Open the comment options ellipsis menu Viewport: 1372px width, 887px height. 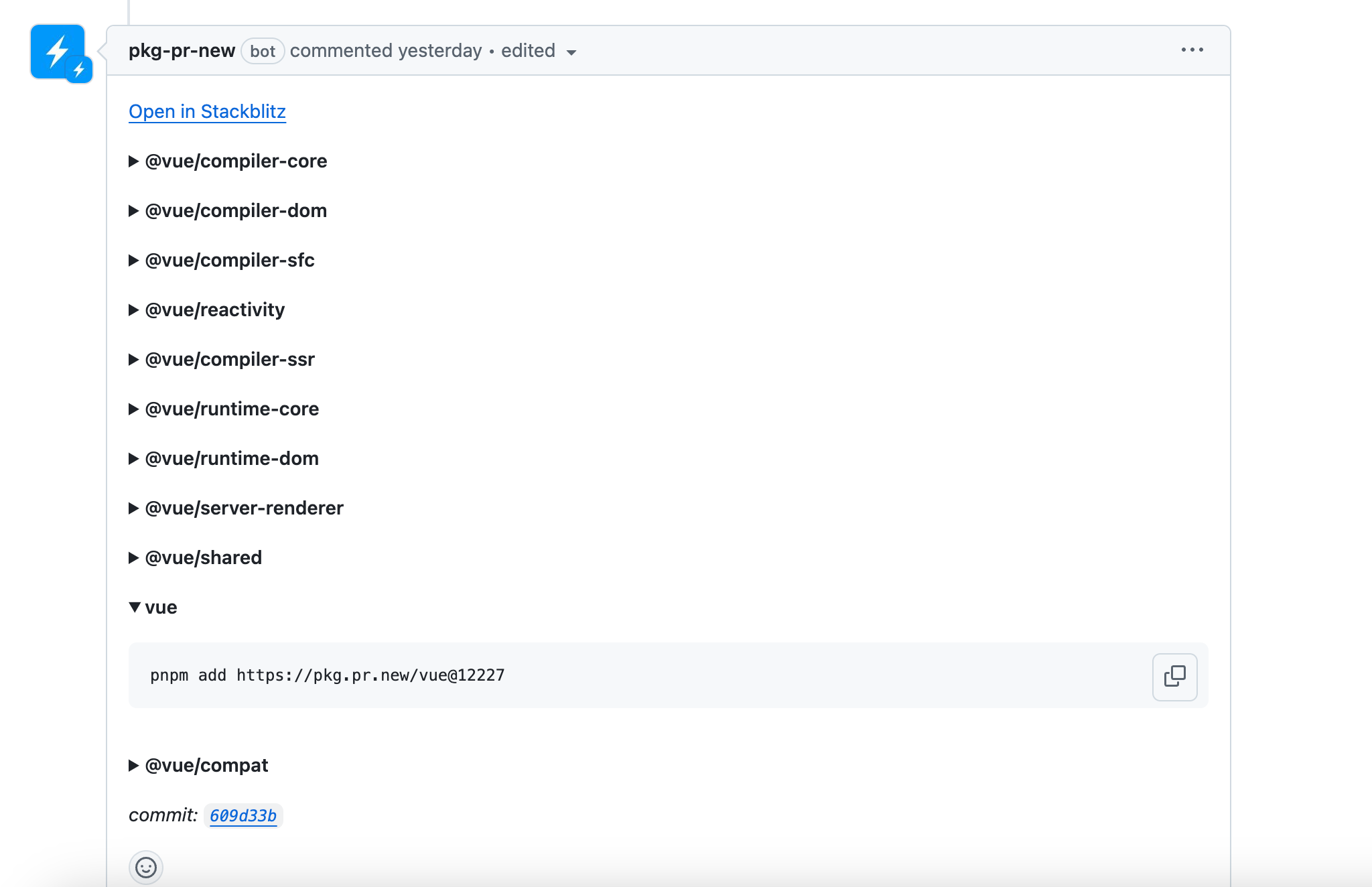[x=1192, y=50]
